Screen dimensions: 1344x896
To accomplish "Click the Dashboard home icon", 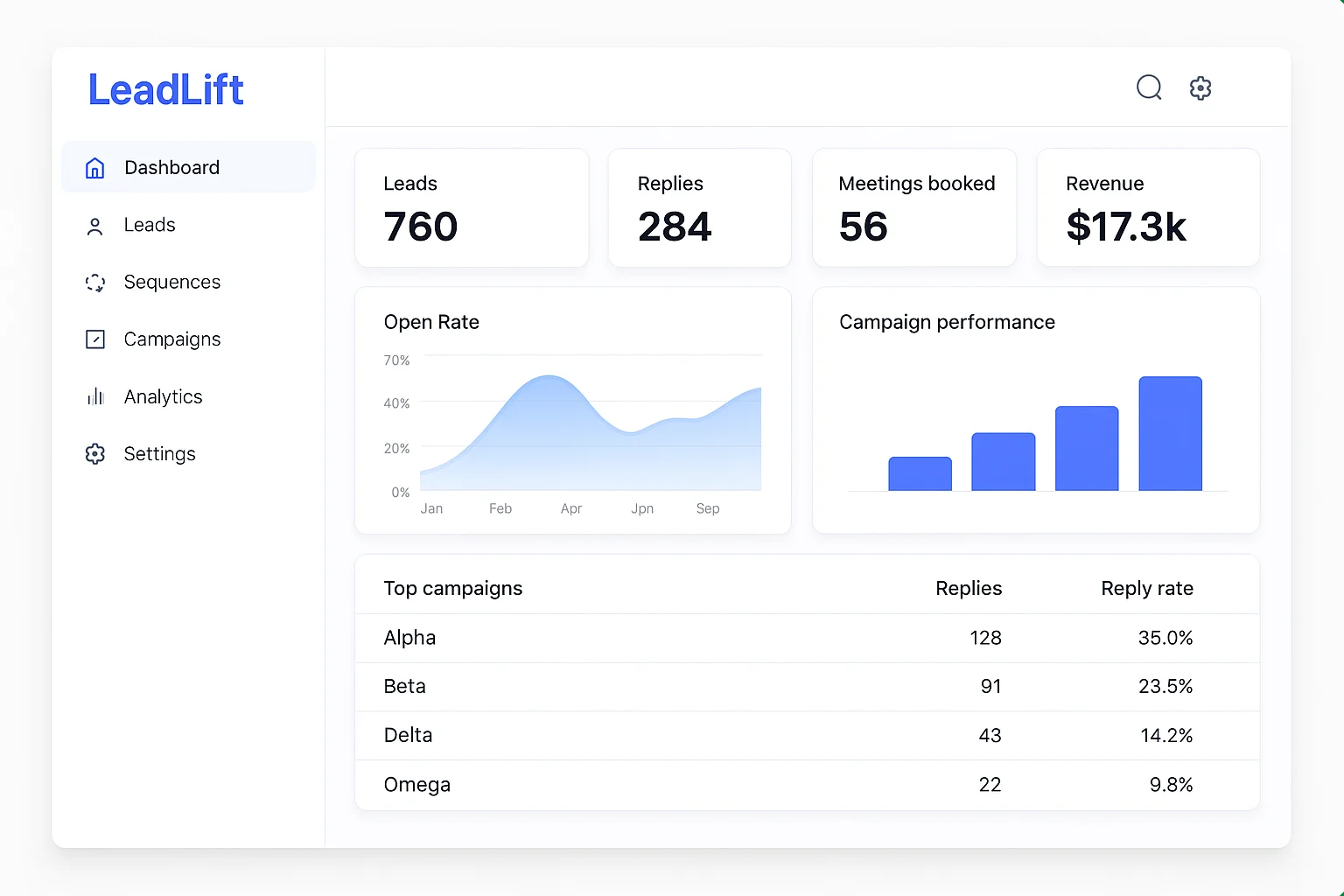I will [x=95, y=168].
